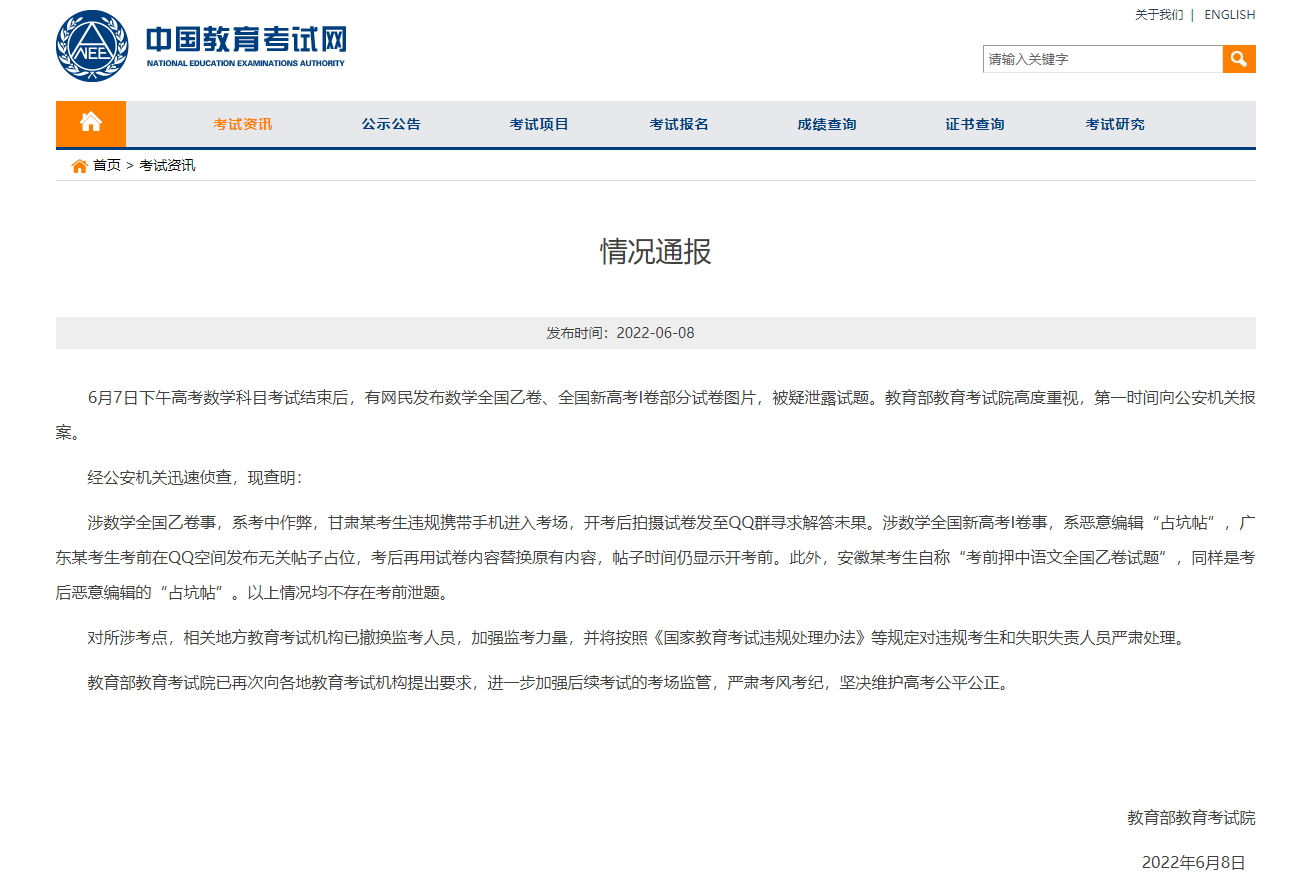Screen dimensions: 1302x883
Task: Click 考试资讯 in the breadcrumb trail
Action: 167,166
